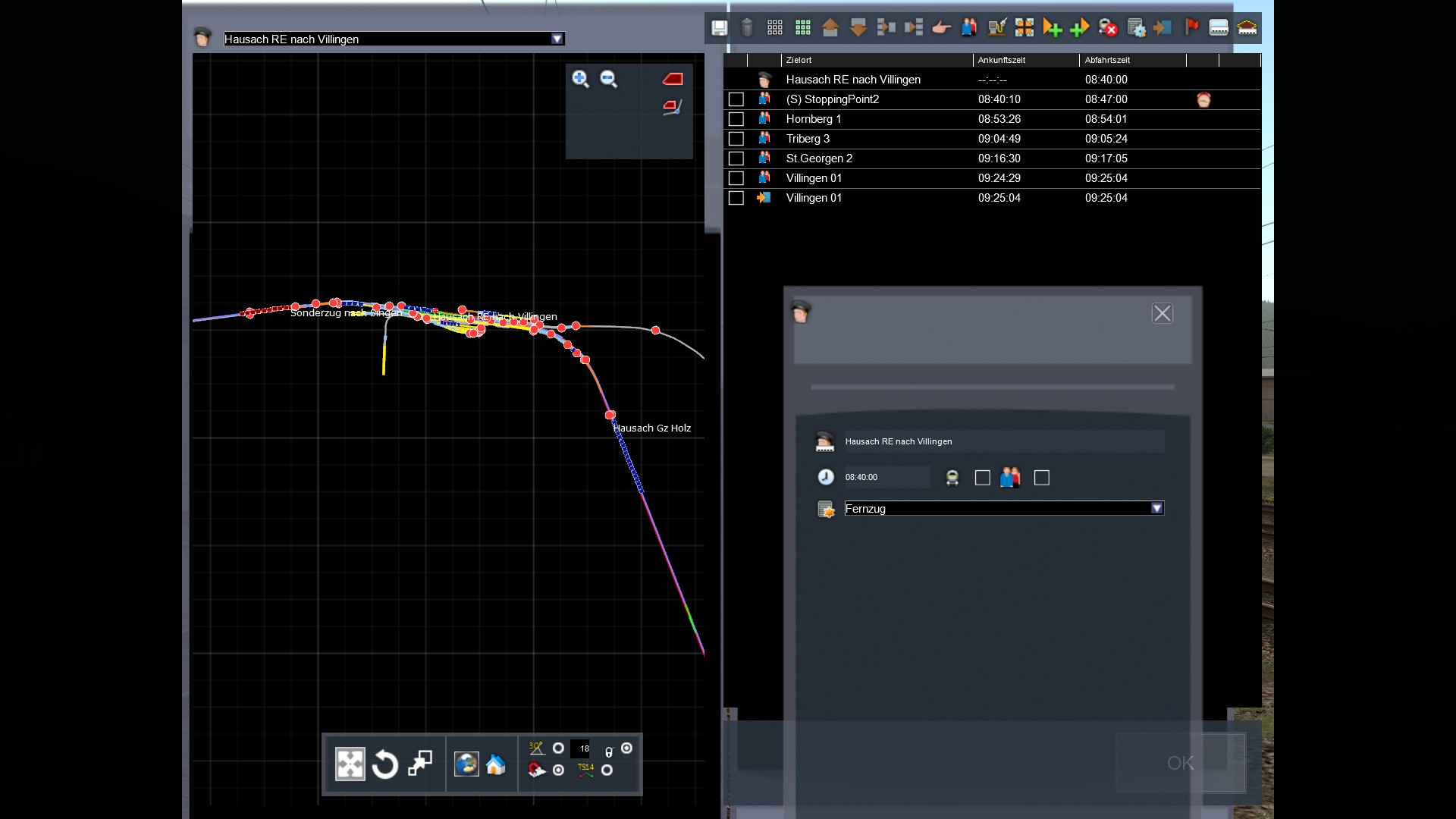
Task: Toggle the snap magnet radio button
Action: click(559, 770)
